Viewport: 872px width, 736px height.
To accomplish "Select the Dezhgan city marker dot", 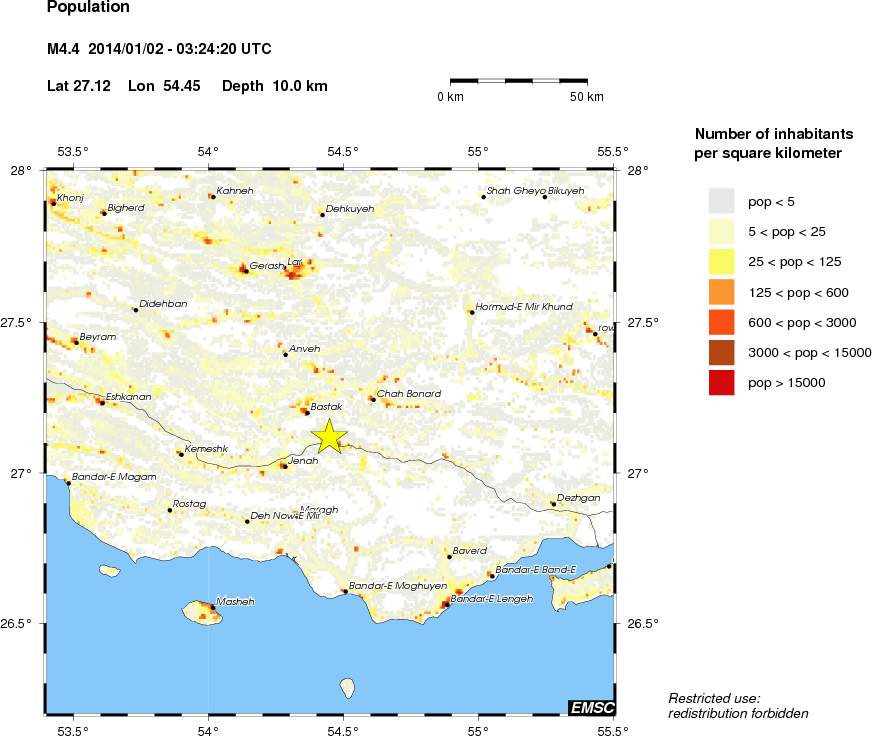I will (x=553, y=503).
